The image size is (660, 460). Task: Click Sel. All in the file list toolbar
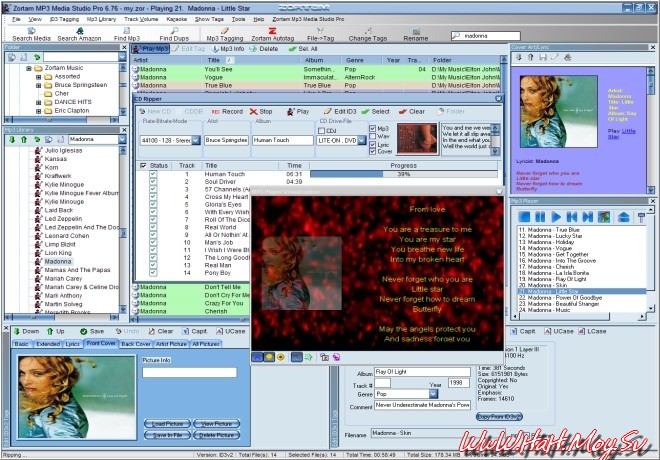[303, 49]
